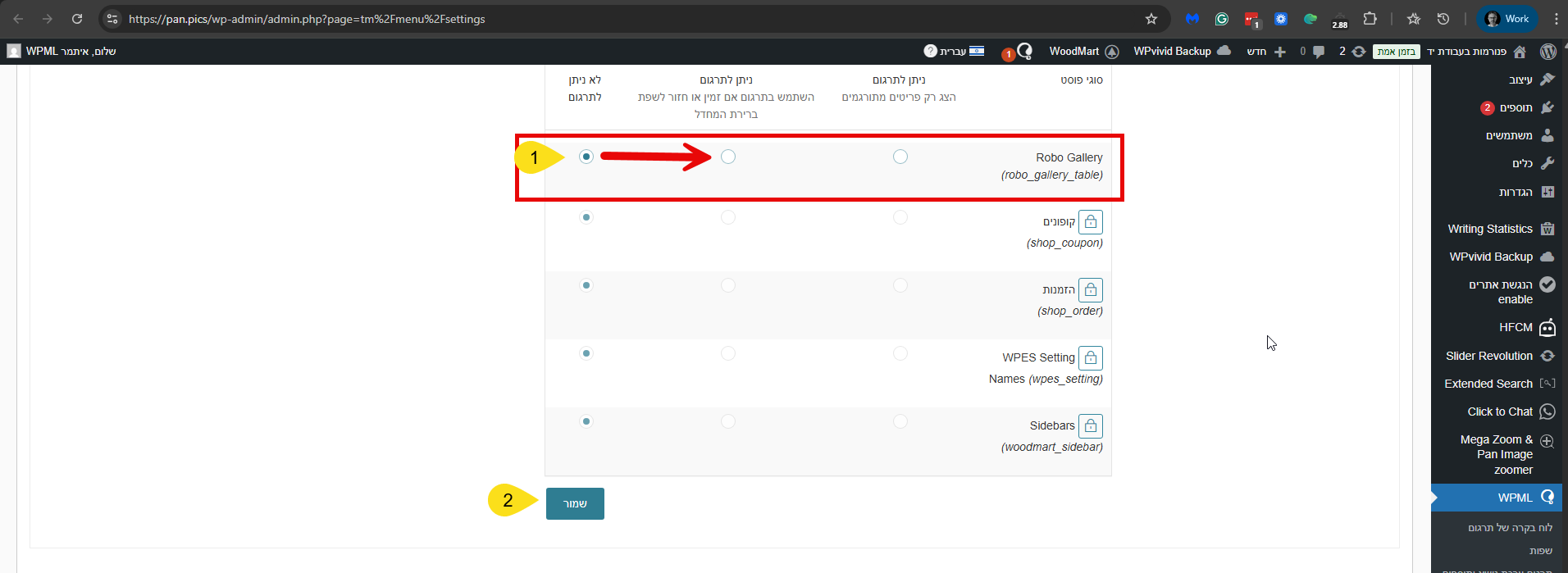Unlock the Sidebars lock icon

point(1091,426)
